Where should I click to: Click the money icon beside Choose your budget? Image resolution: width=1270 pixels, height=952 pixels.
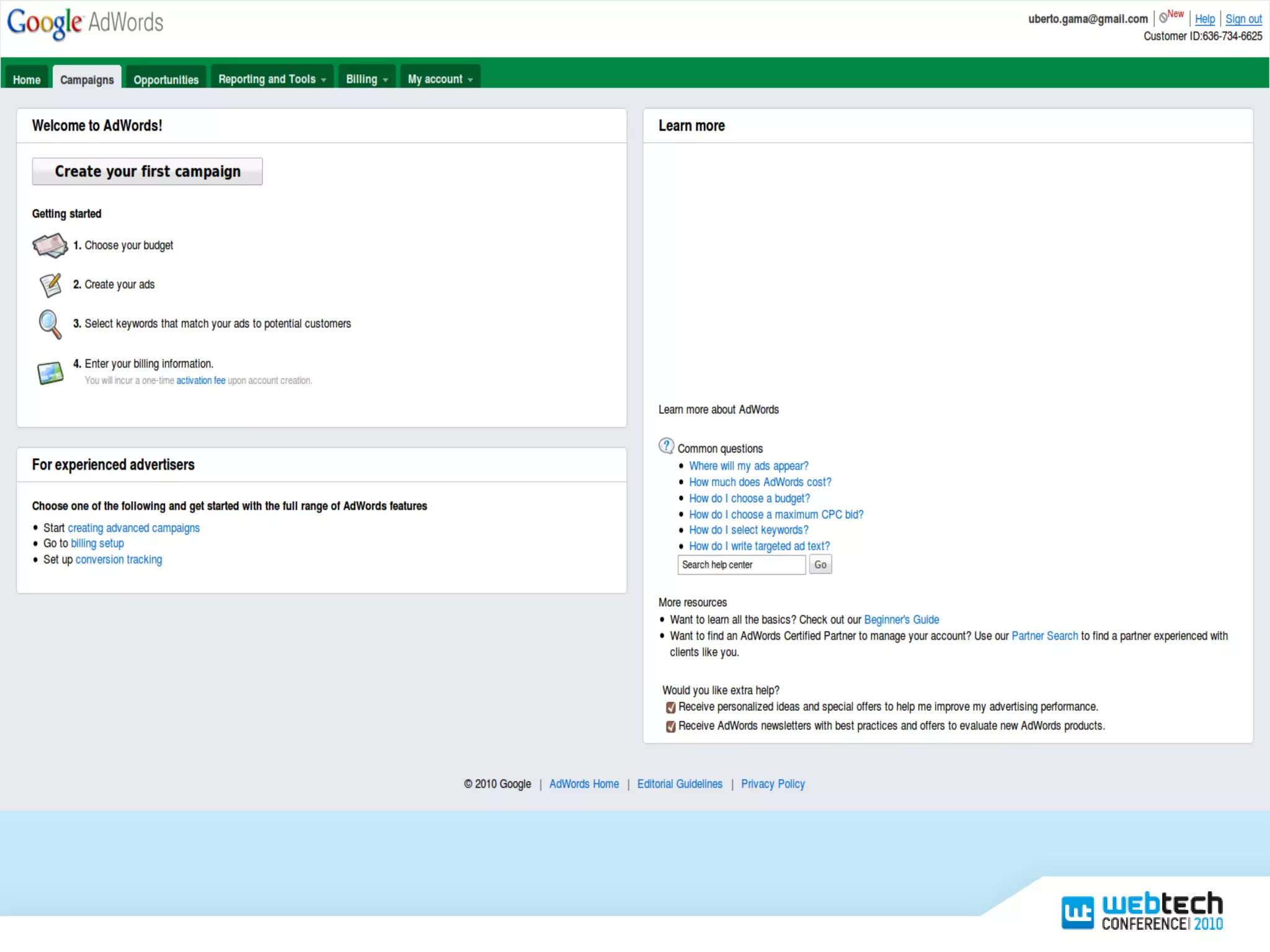50,245
